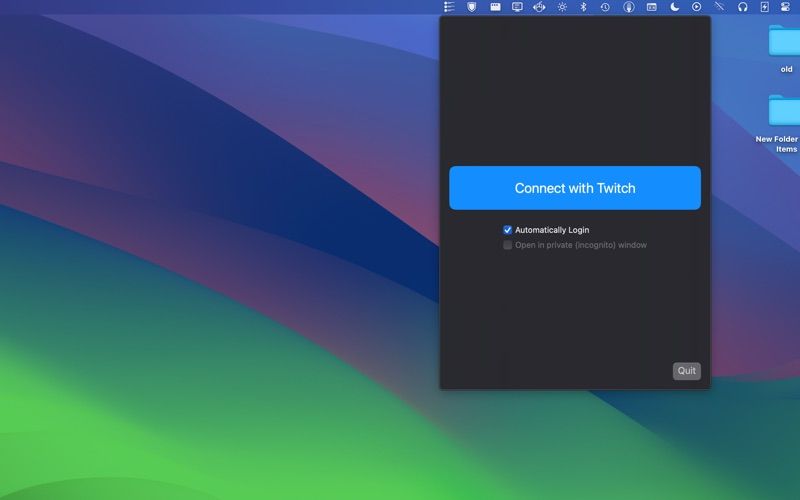Open the Control Center icon
The height and width of the screenshot is (500, 800).
786,7
